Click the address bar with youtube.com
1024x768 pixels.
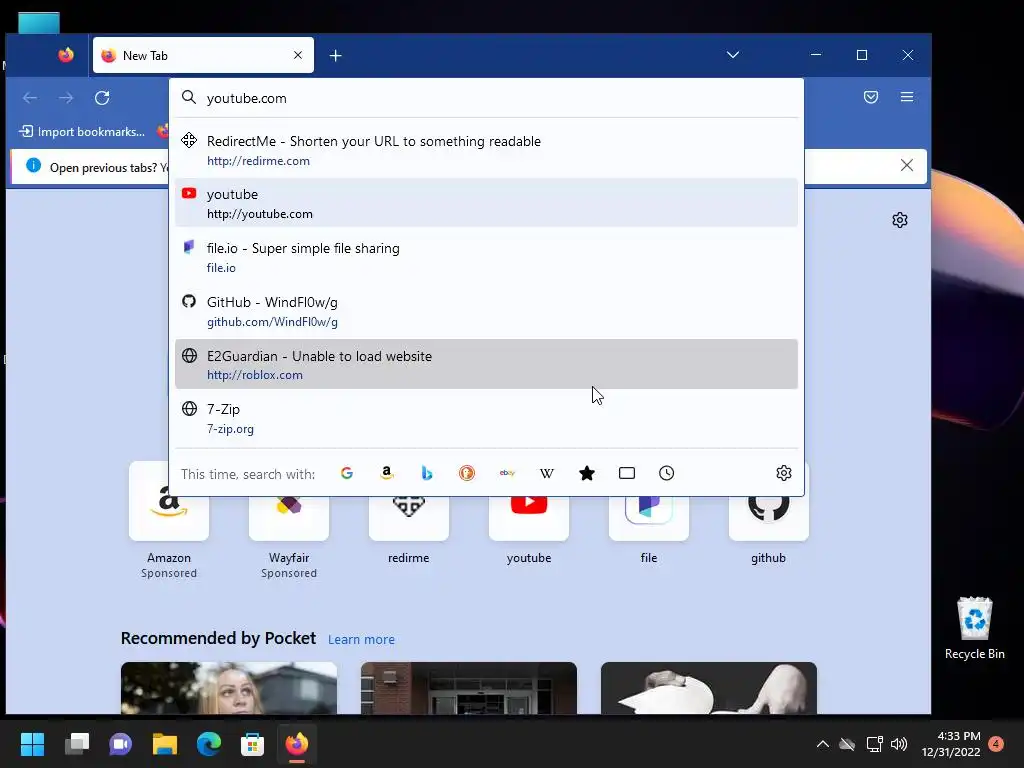487,98
